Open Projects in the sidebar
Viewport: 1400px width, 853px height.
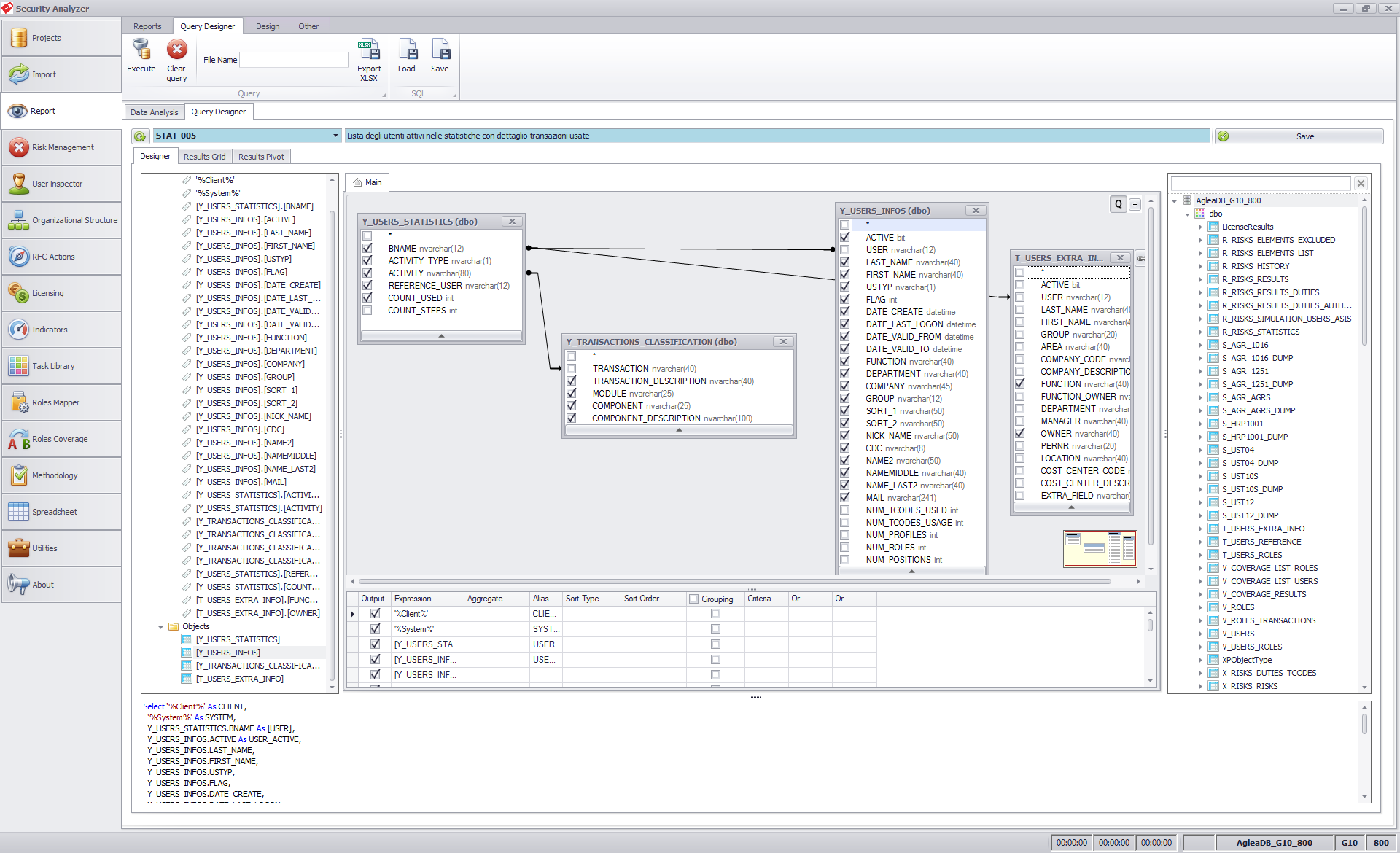coord(61,38)
